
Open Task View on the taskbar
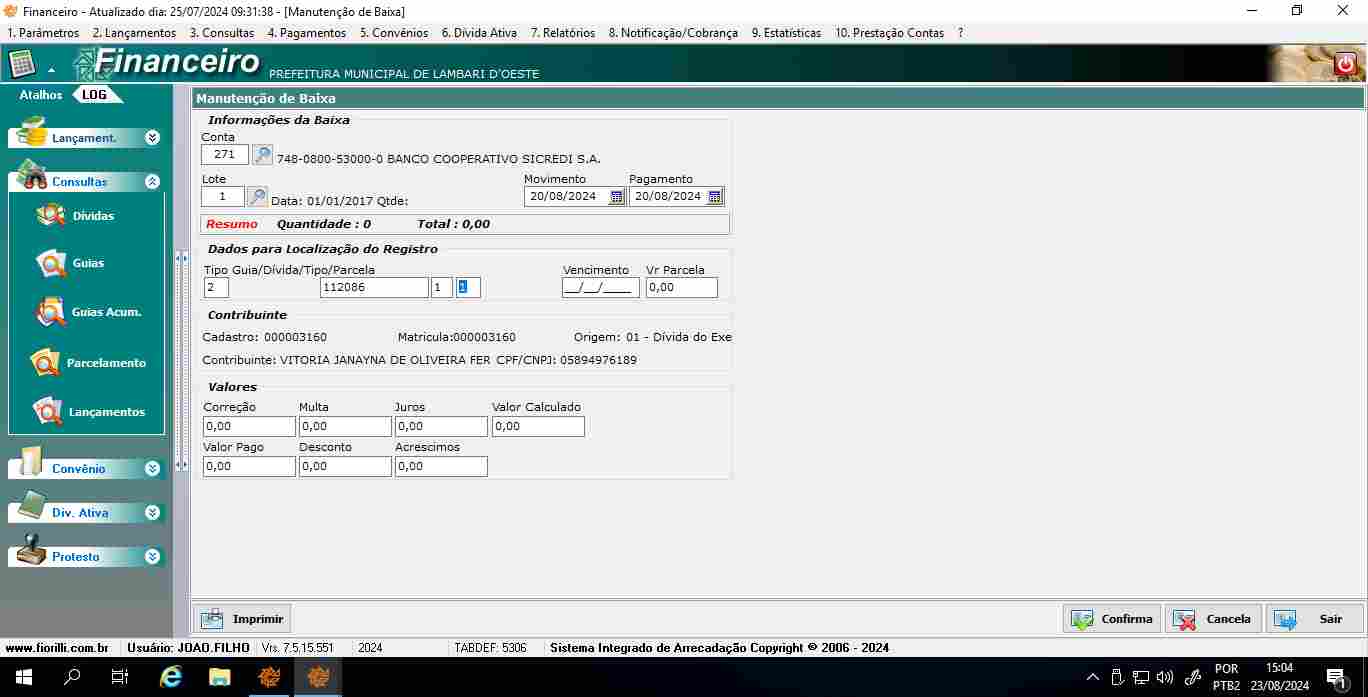tap(119, 677)
